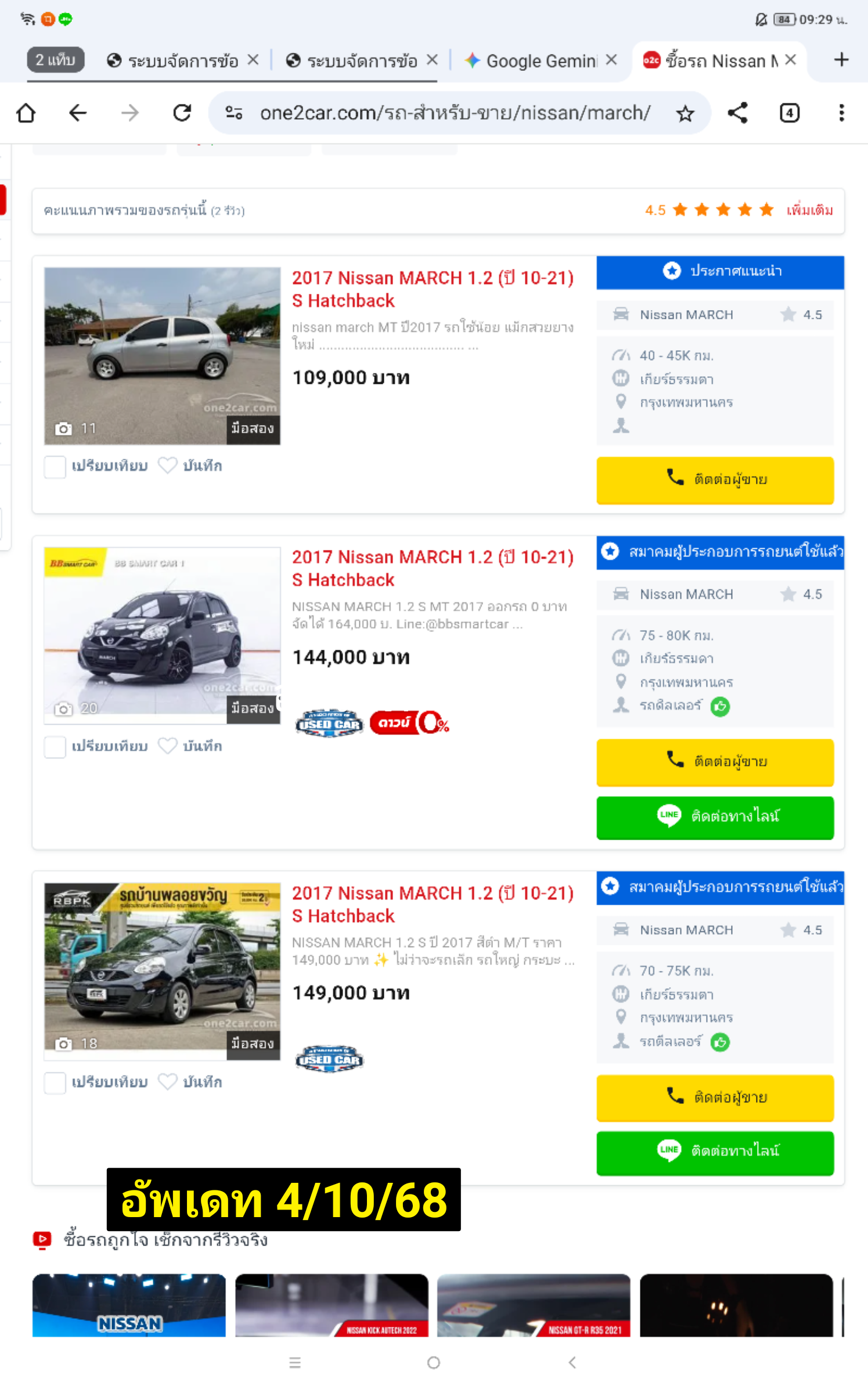The image size is (868, 1389).
Task: Close the ซื้อรถ Nissan tab
Action: [790, 60]
